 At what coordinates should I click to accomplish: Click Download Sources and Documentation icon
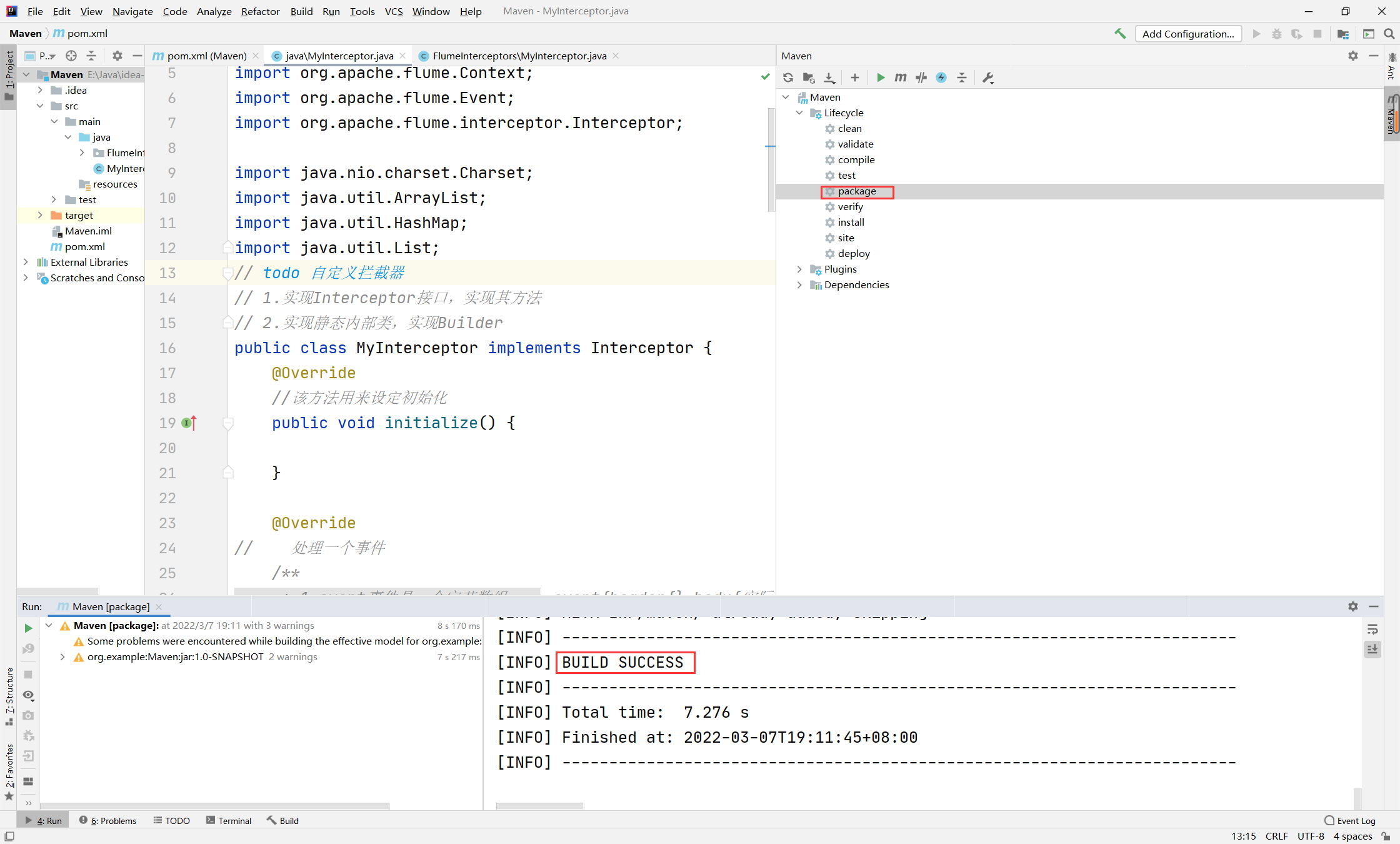(829, 78)
